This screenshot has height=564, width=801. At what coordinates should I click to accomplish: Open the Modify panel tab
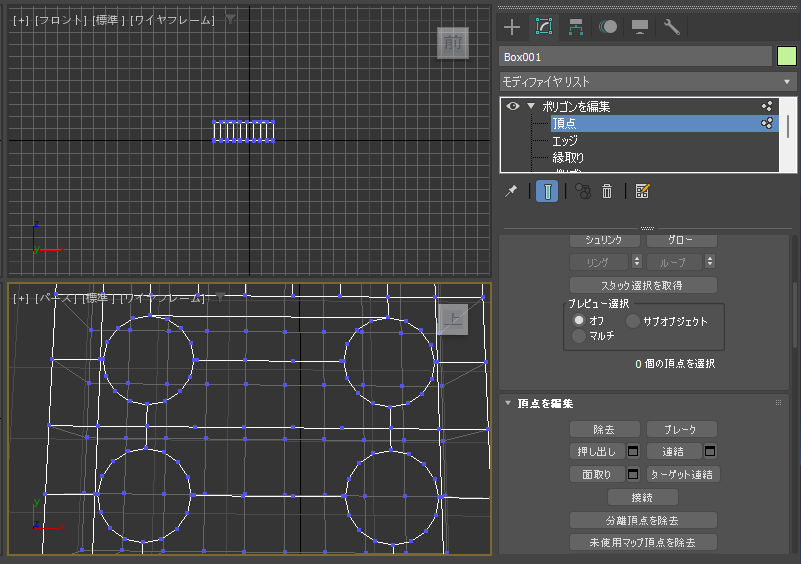click(544, 27)
